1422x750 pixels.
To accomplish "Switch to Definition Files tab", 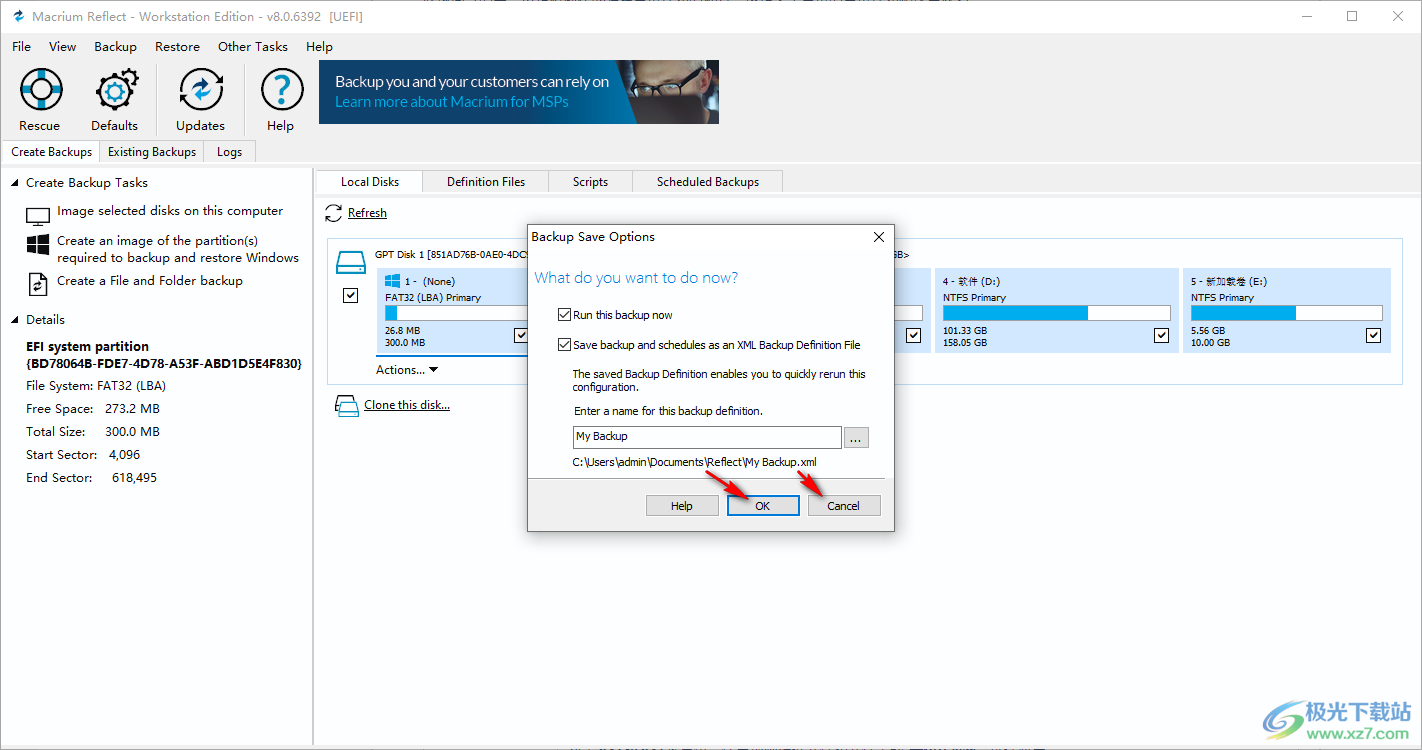I will (486, 182).
